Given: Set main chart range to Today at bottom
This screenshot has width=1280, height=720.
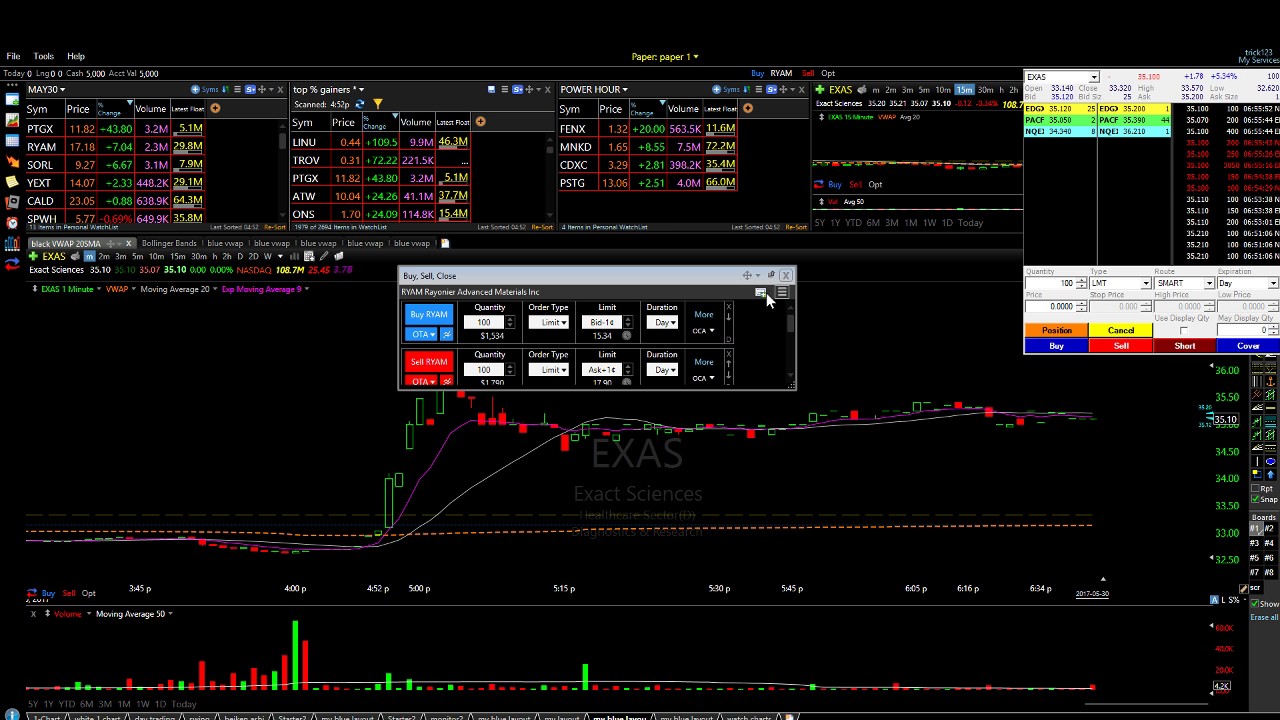Looking at the screenshot, I should coord(184,704).
